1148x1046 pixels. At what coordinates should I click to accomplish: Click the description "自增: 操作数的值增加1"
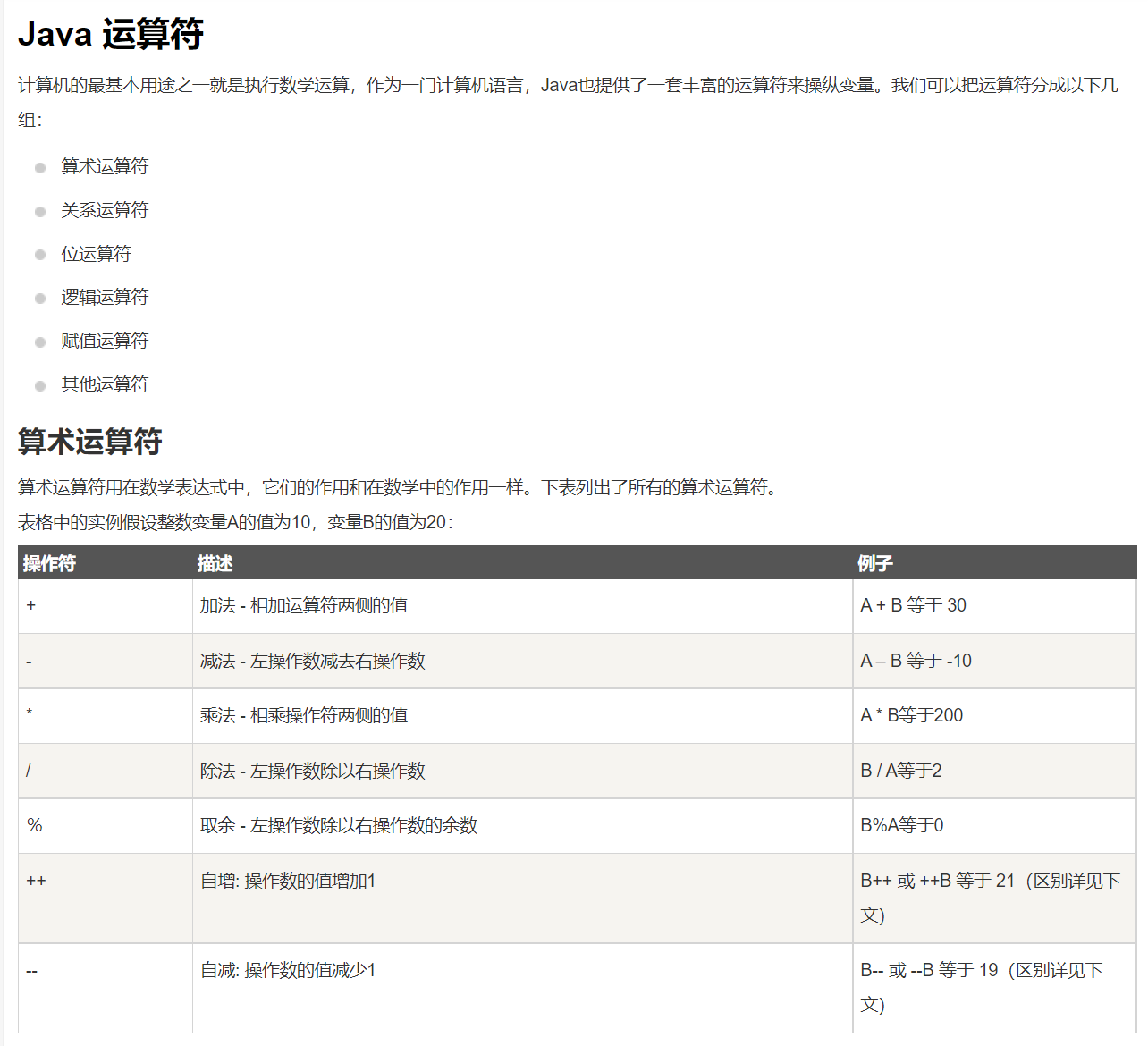pos(288,881)
